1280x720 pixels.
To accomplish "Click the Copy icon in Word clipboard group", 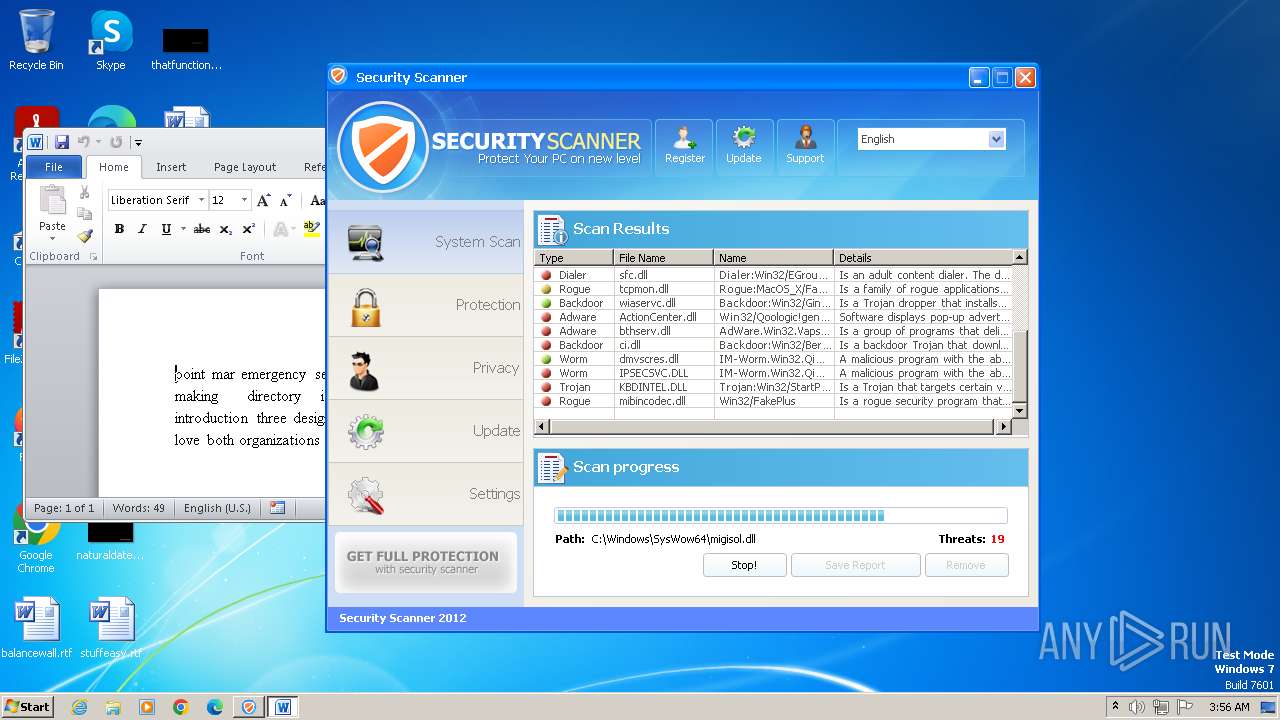I will 85,214.
